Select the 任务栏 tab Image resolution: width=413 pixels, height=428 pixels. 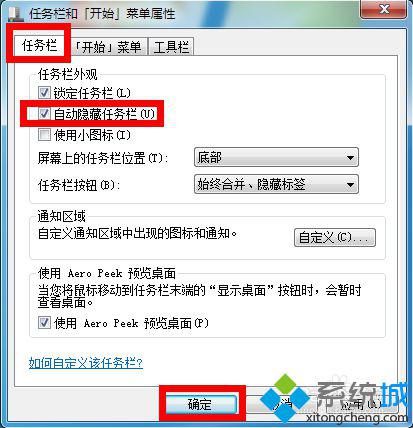click(x=39, y=45)
